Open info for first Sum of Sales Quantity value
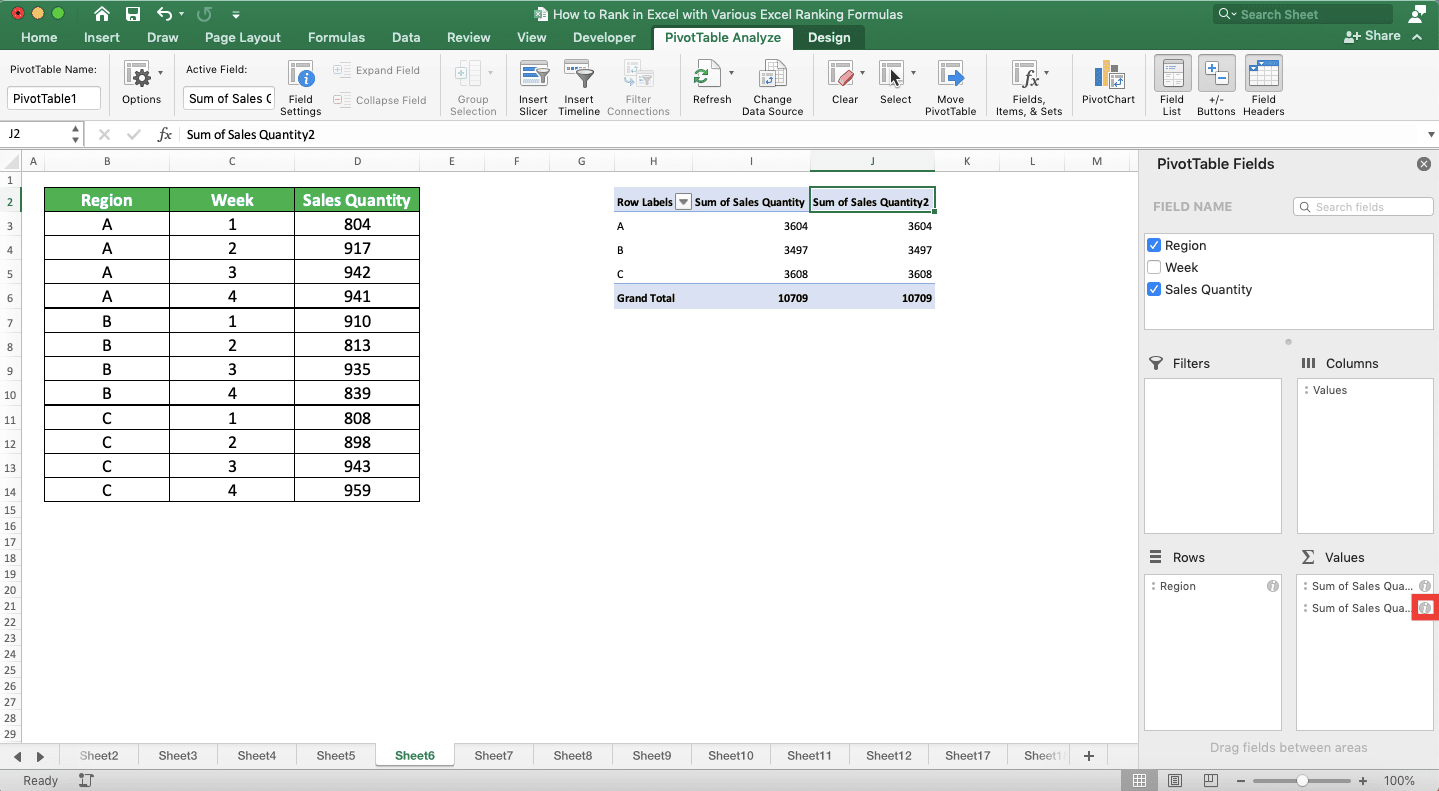1439x791 pixels. 1425,586
